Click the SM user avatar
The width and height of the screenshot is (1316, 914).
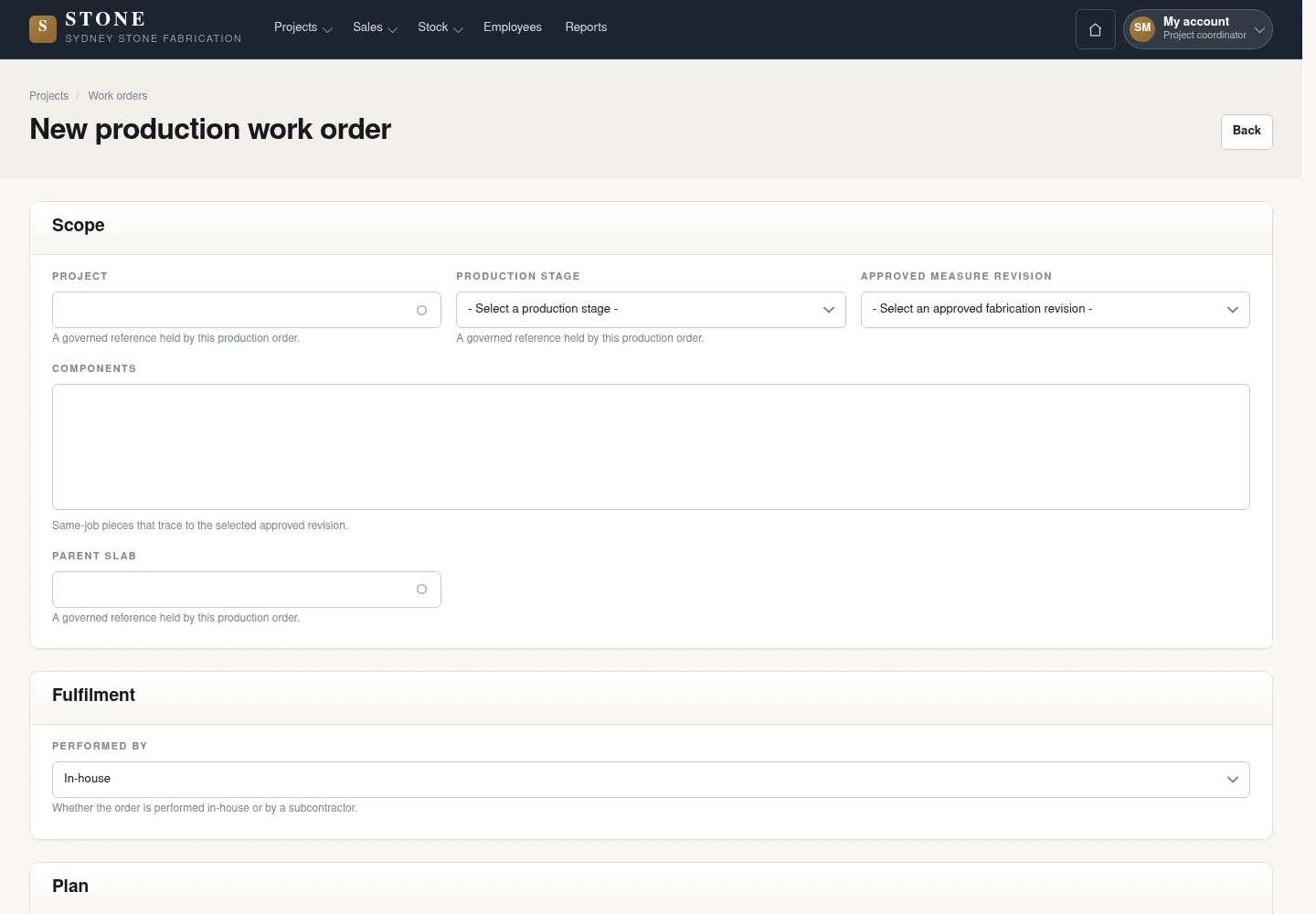point(1142,28)
